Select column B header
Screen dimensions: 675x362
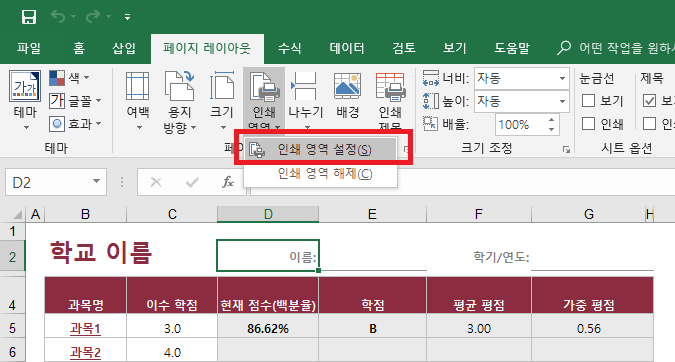(86, 214)
